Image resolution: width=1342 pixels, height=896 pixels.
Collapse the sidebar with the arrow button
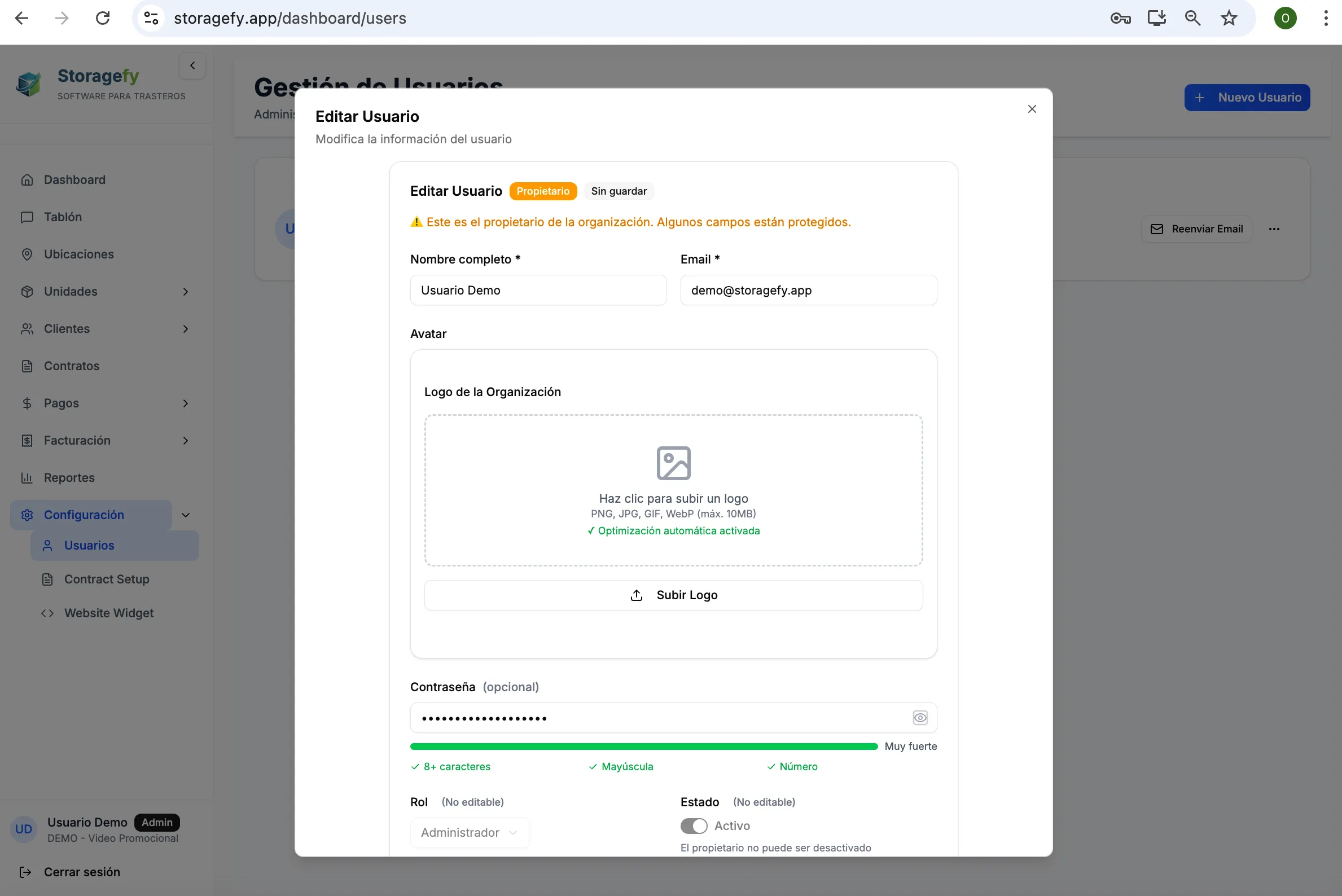(192, 65)
